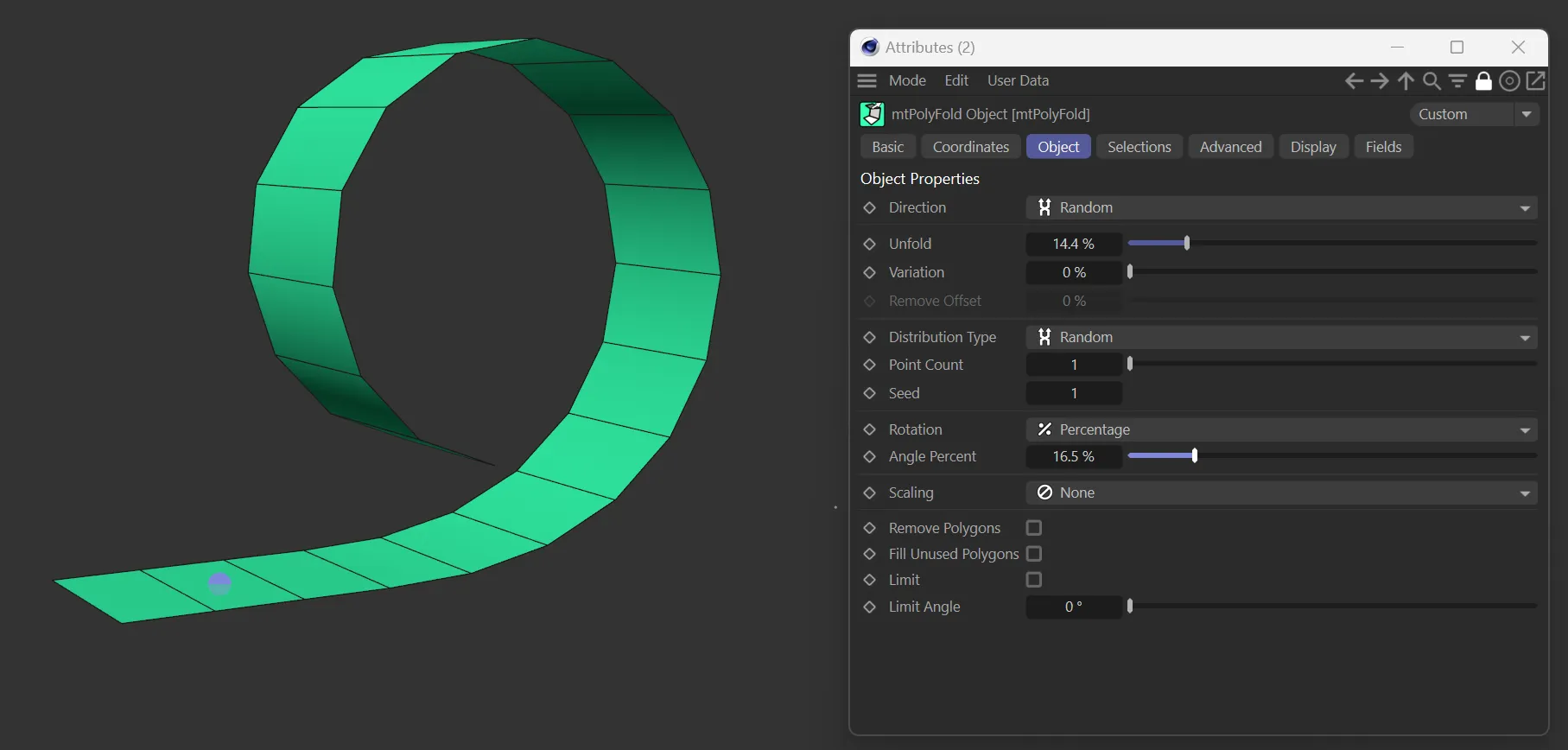Screen dimensions: 1568x750
Task: Switch to the Selections tab
Action: coord(1139,147)
